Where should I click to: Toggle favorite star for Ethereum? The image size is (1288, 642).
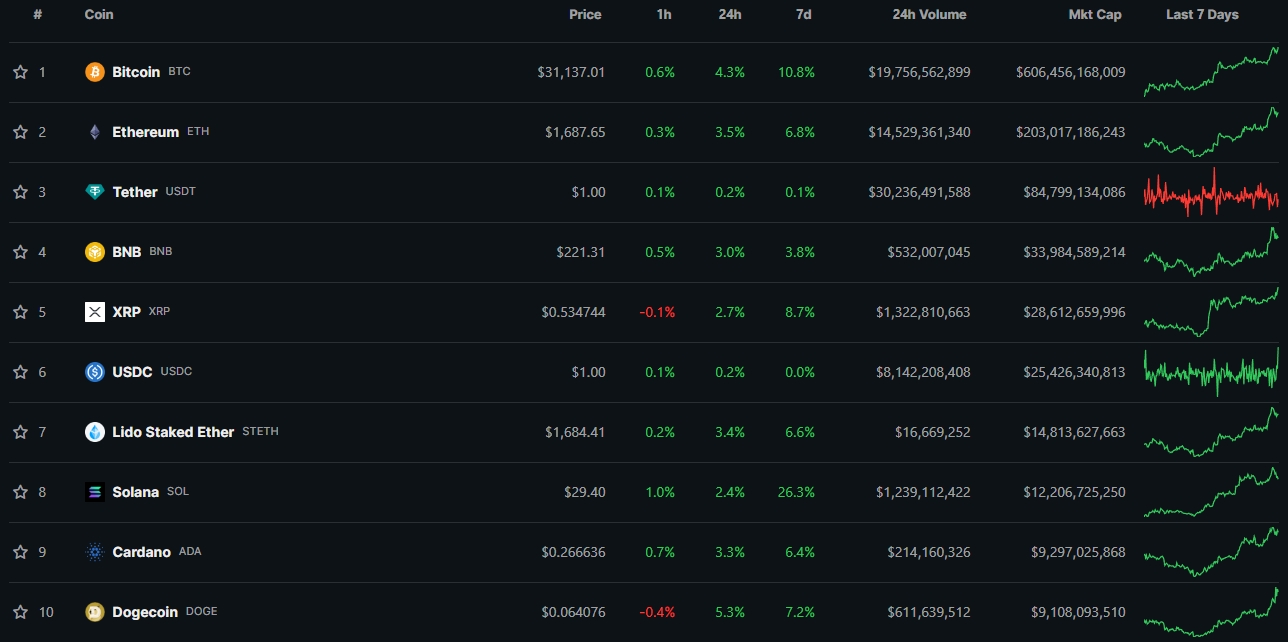pyautogui.click(x=20, y=132)
